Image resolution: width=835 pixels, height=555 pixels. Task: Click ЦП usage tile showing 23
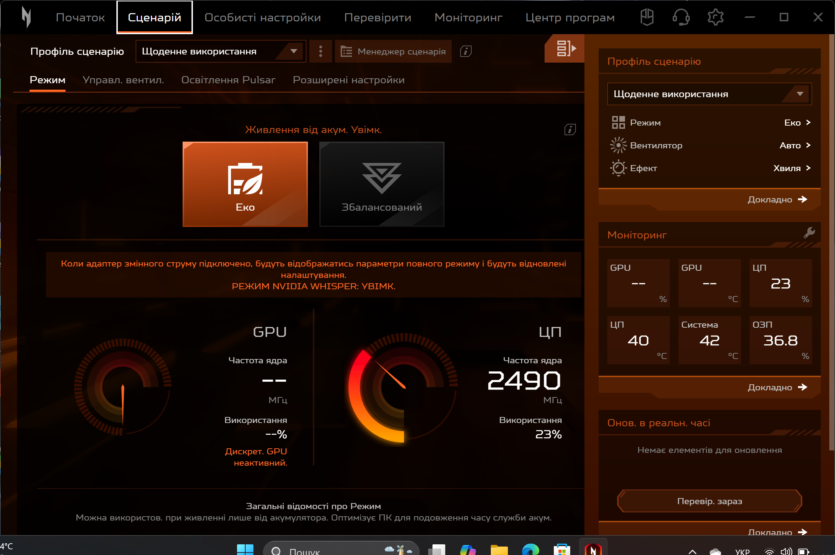click(x=780, y=283)
